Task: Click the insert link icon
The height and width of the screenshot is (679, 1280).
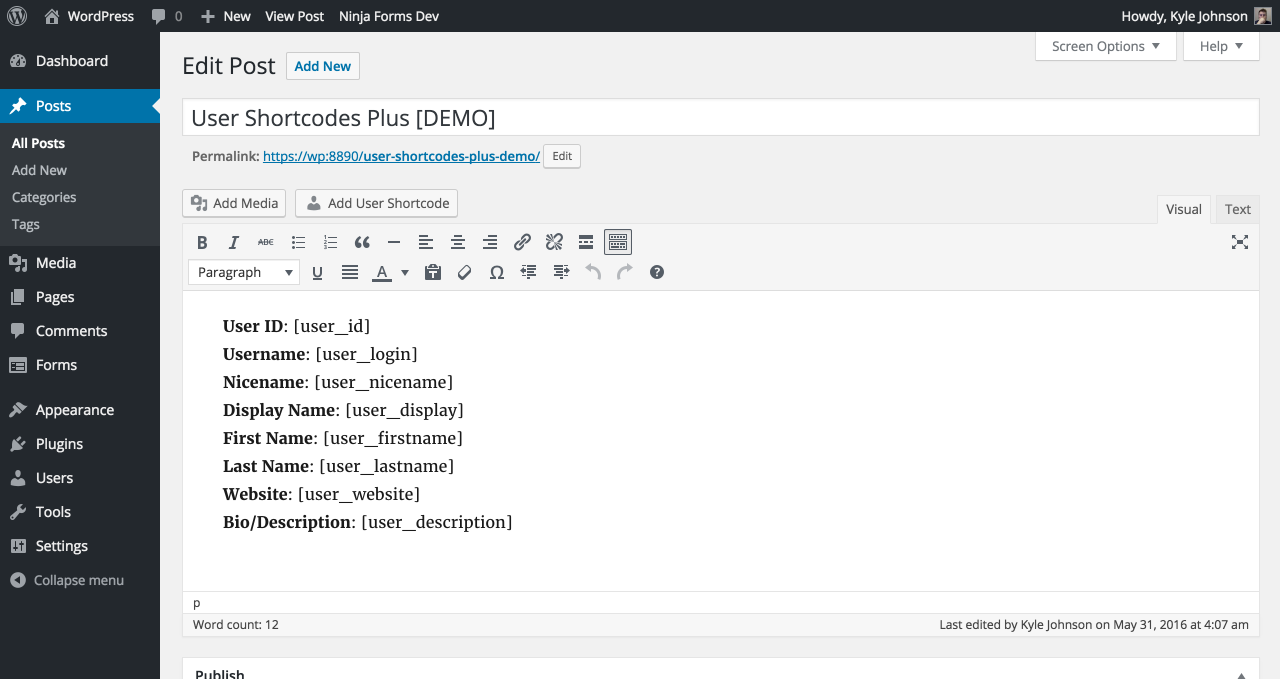Action: pos(522,242)
